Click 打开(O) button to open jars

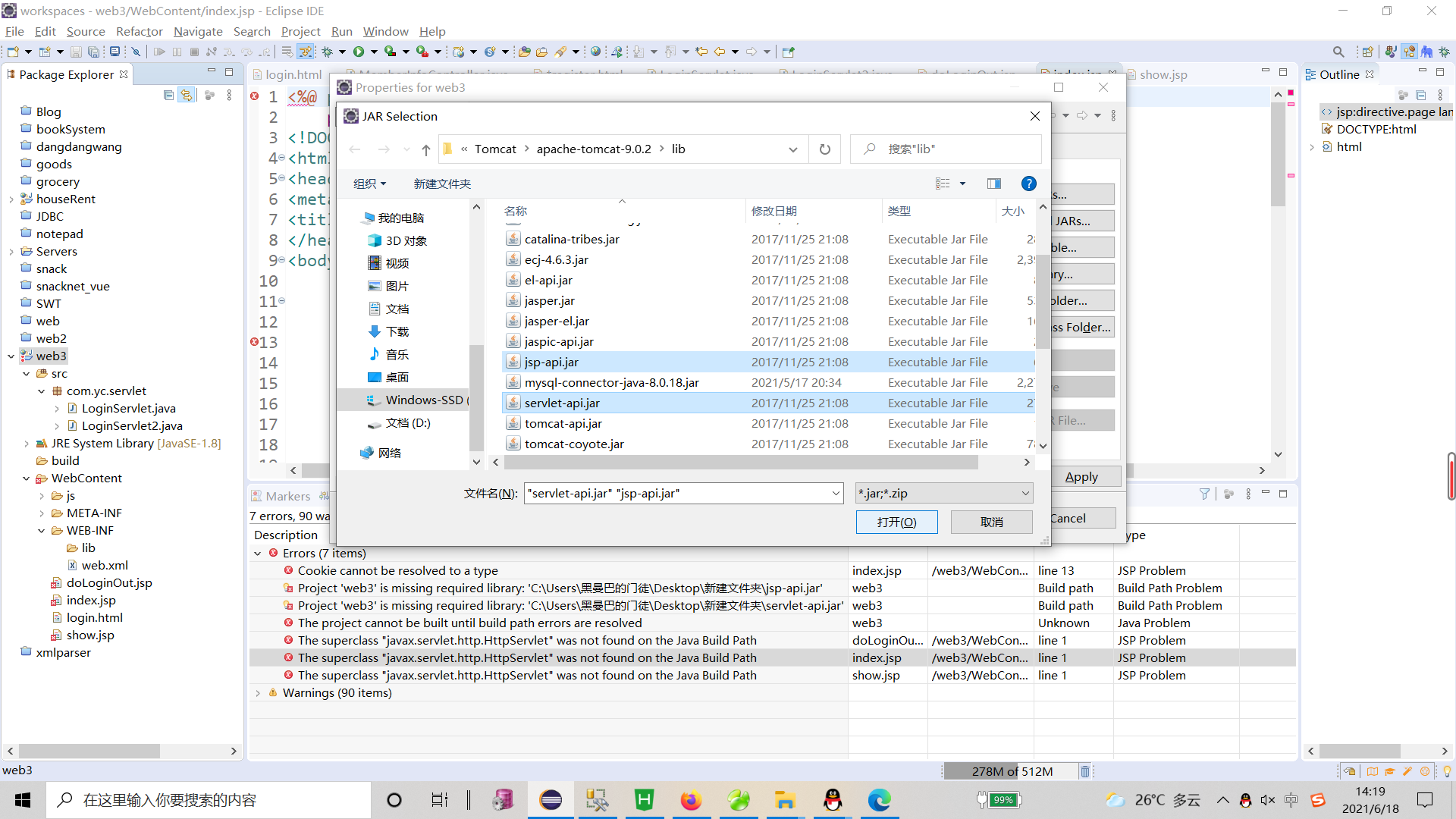coord(896,522)
